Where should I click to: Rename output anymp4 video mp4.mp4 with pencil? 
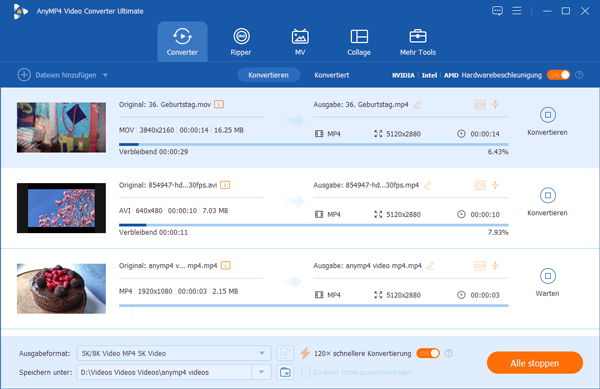pos(430,265)
